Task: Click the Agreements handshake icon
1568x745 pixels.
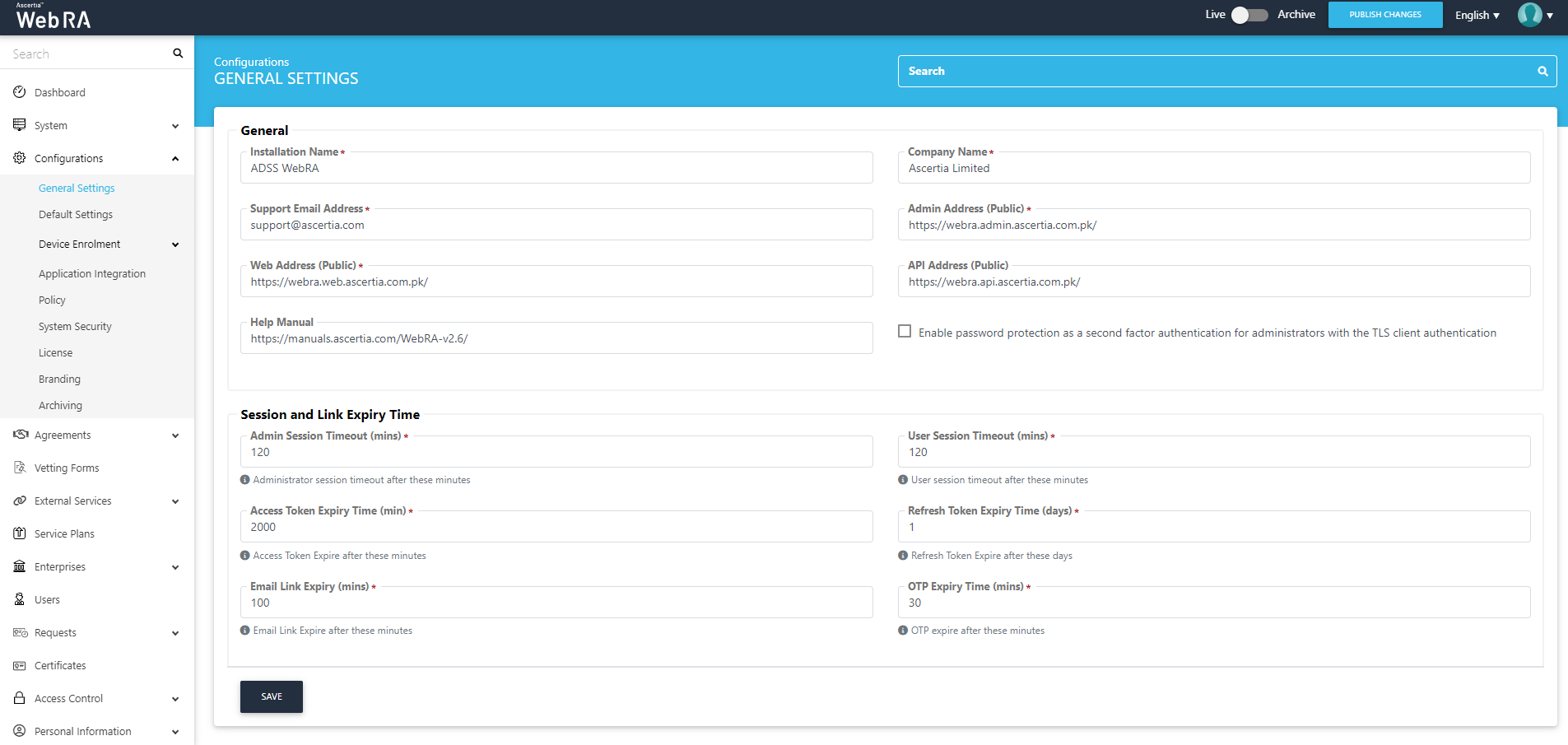Action: tap(21, 435)
